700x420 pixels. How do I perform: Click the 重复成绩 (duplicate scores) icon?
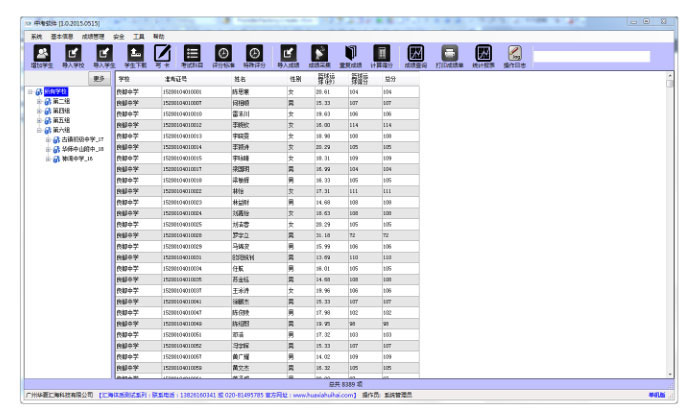pyautogui.click(x=350, y=55)
